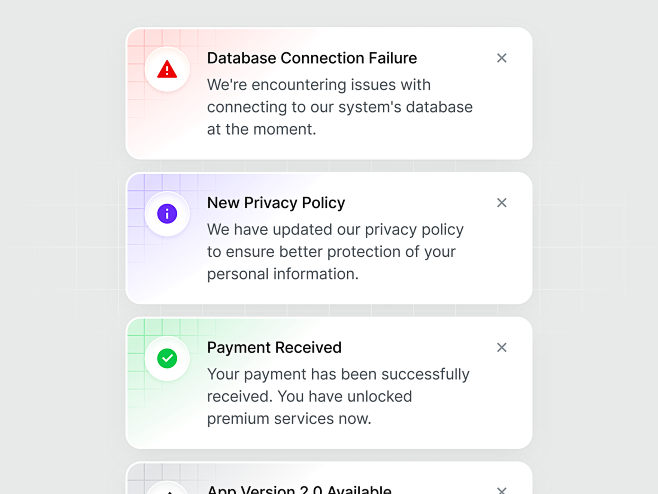Click the text "premium services now."

(289, 419)
